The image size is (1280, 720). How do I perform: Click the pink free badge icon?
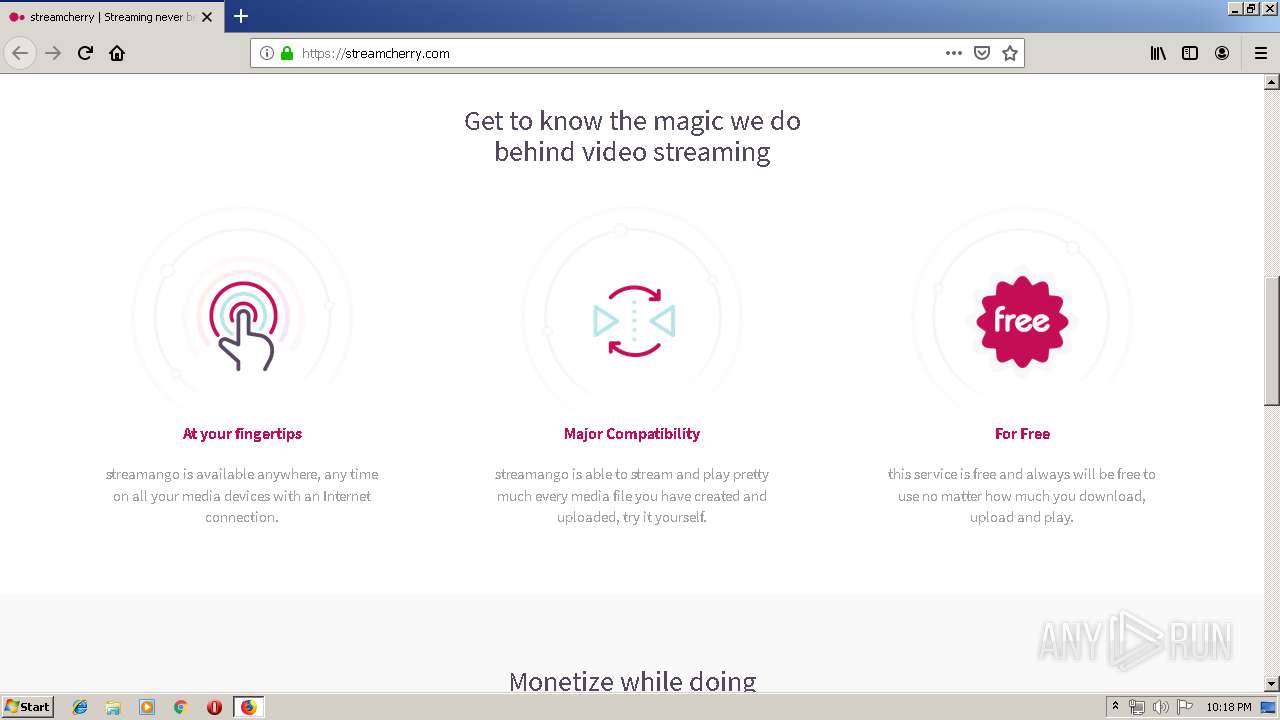tap(1022, 321)
